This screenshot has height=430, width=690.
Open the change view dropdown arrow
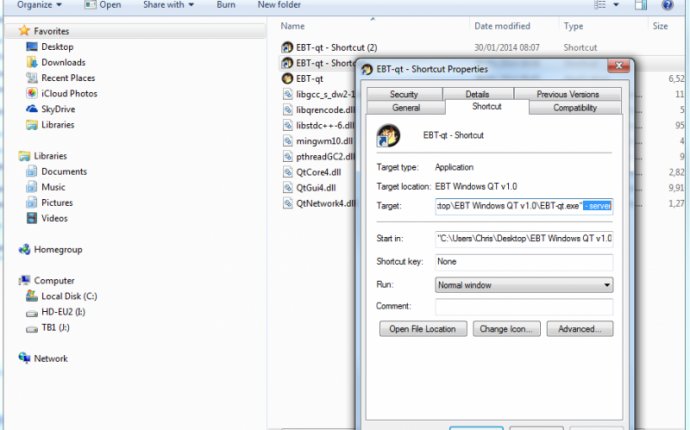(617, 5)
